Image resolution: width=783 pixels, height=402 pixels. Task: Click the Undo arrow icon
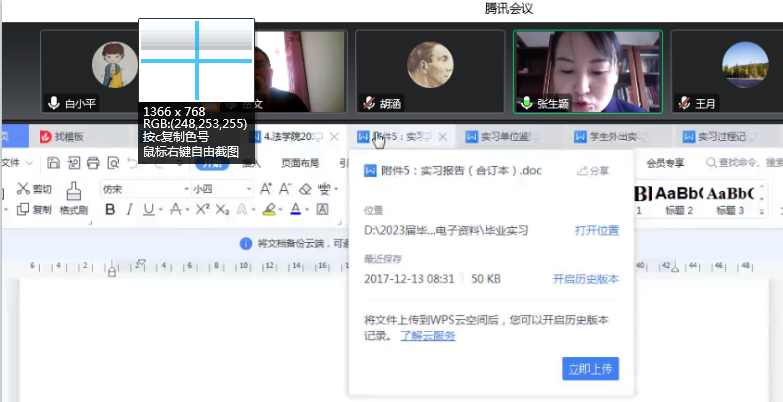pos(132,163)
